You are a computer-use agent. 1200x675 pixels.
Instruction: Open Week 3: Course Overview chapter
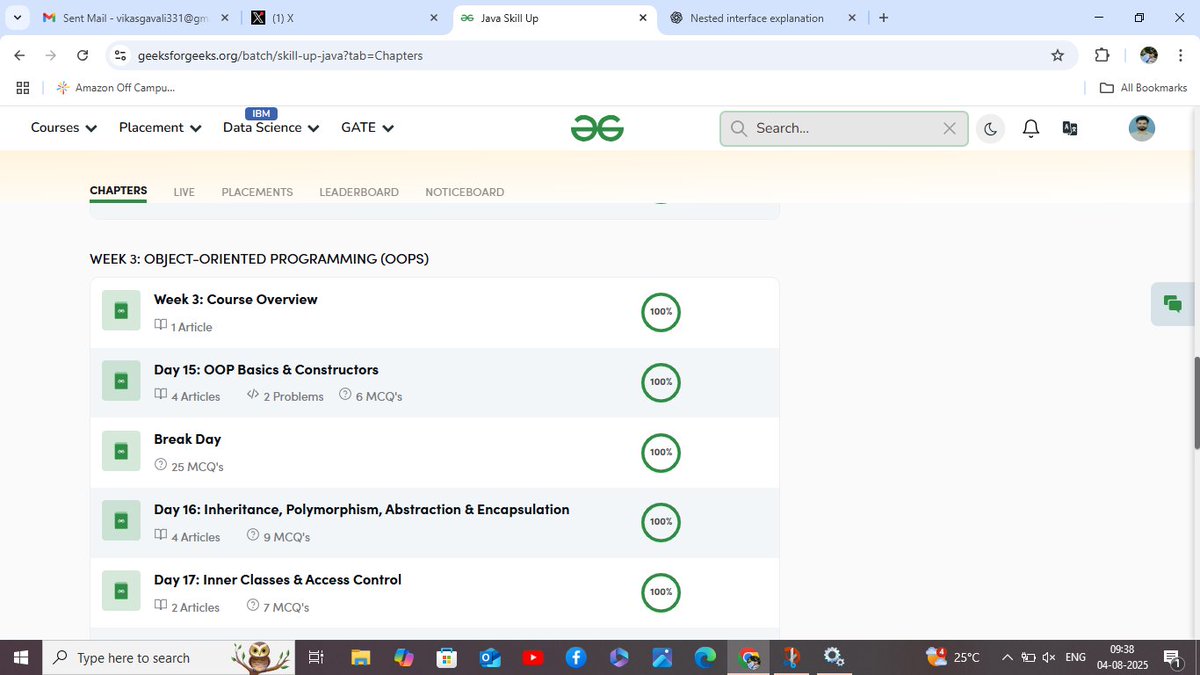coord(236,299)
